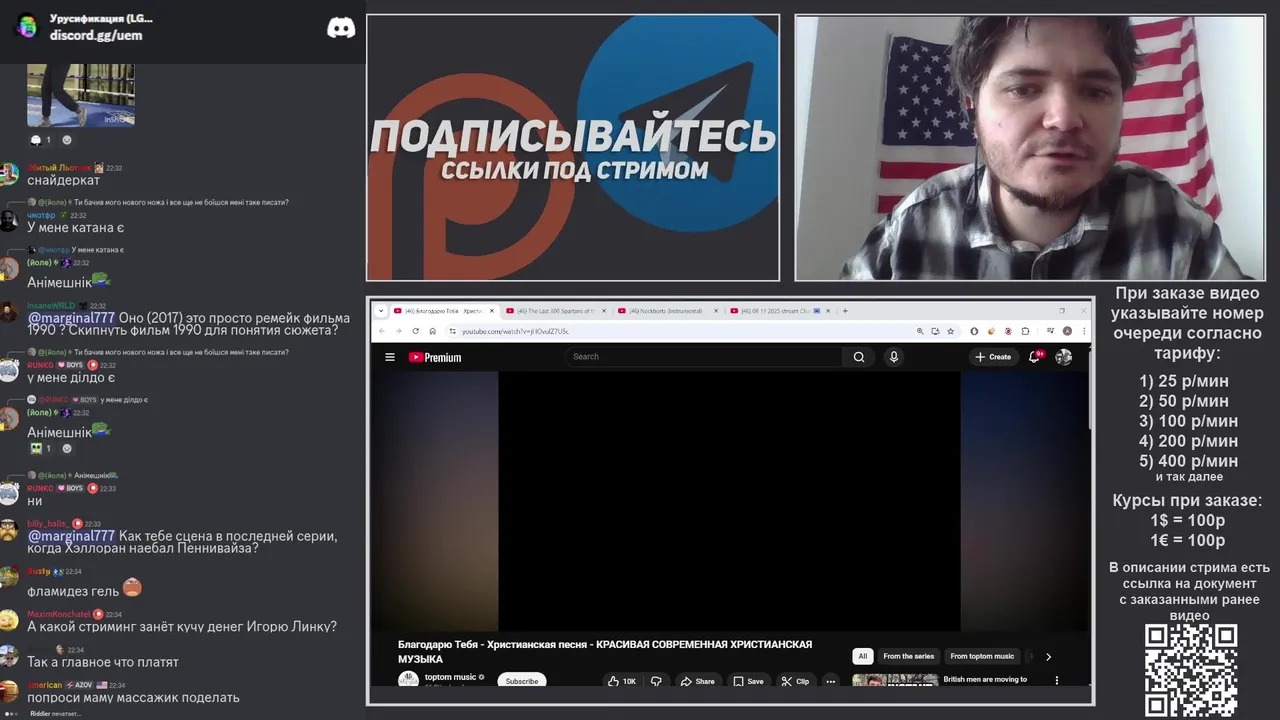Open the Chrome three-dot menu

pyautogui.click(x=1082, y=331)
